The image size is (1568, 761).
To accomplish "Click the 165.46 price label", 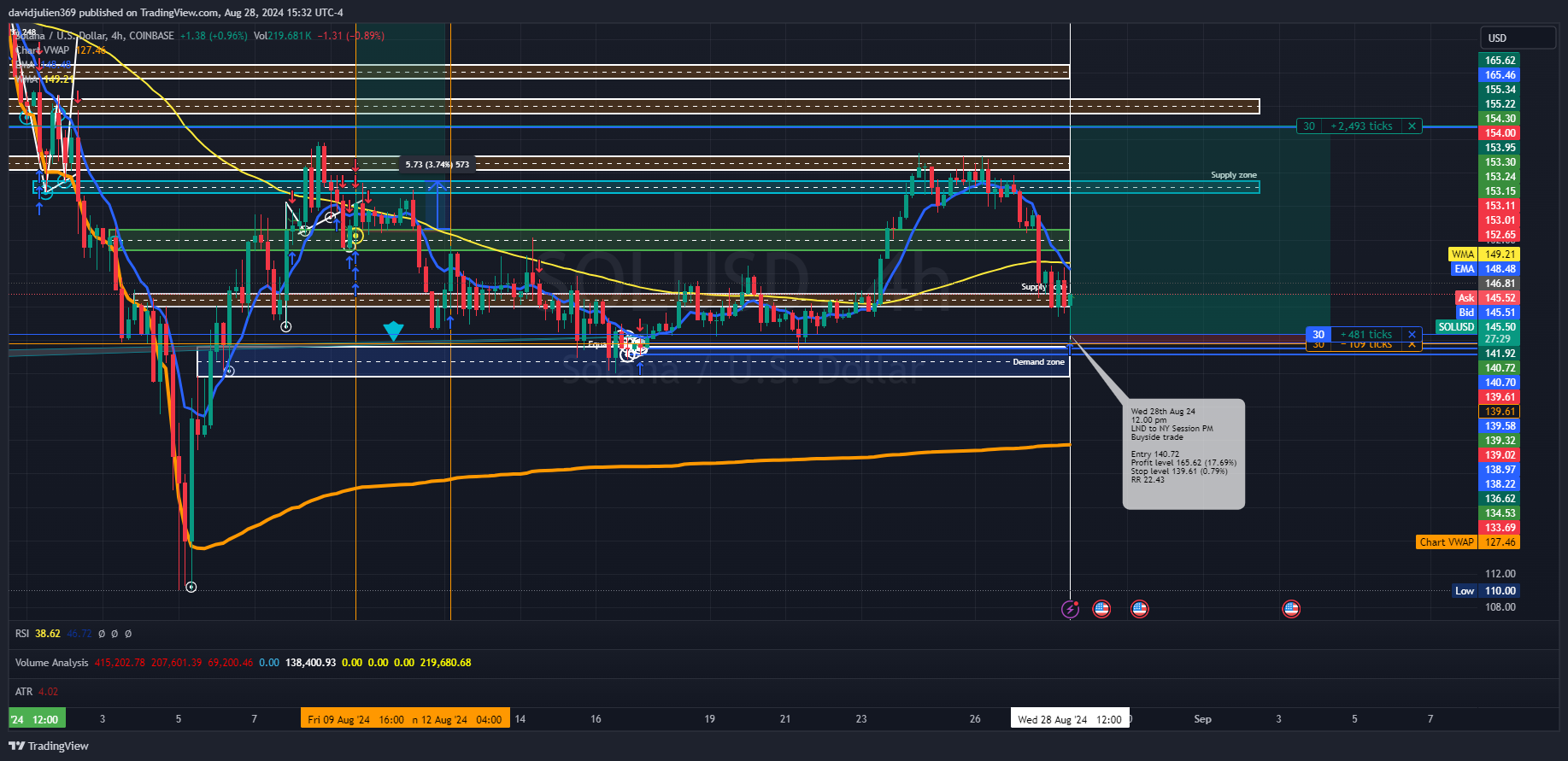I will tap(1500, 75).
